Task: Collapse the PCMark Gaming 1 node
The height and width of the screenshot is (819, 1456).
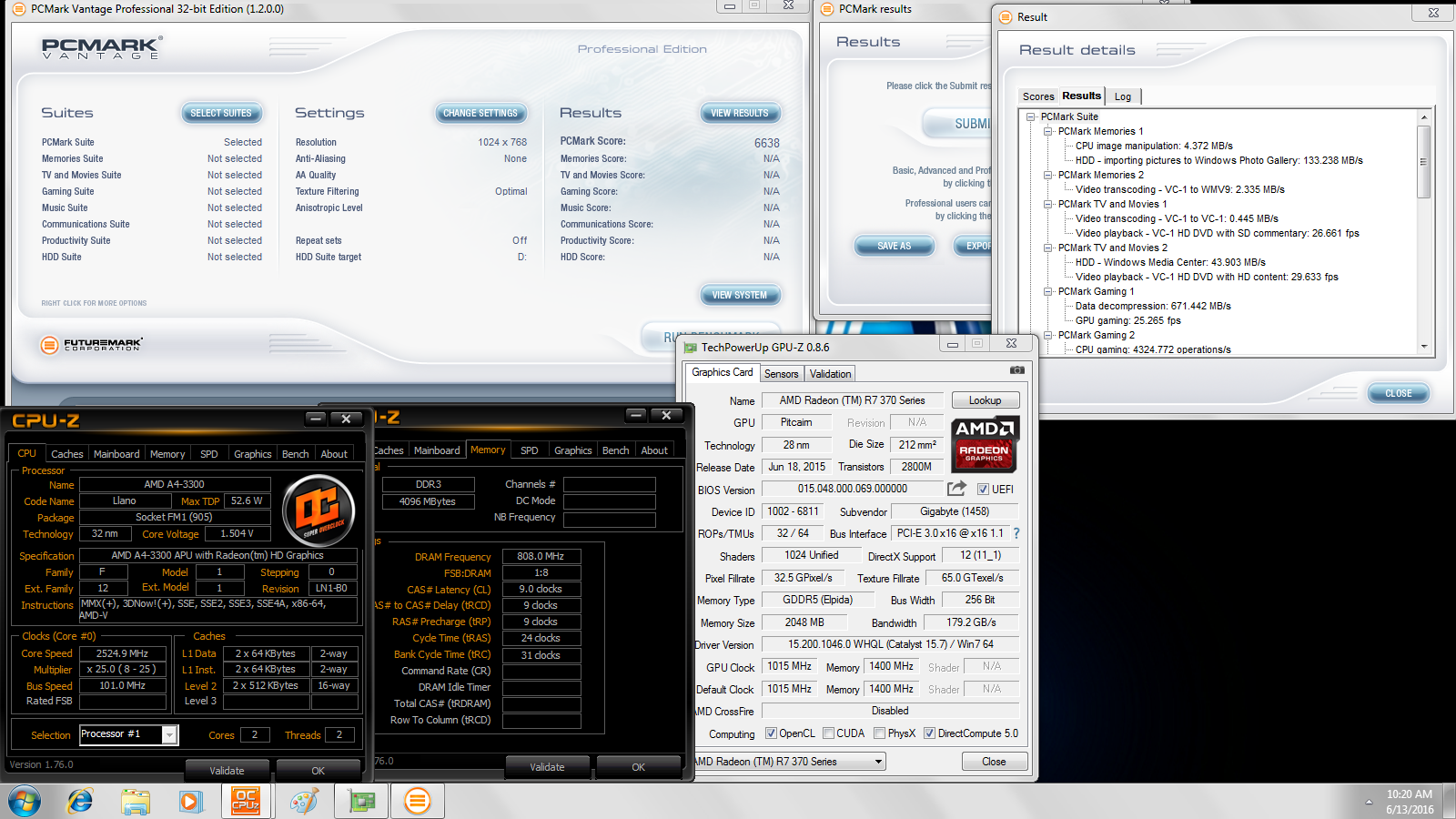Action: pyautogui.click(x=1048, y=291)
